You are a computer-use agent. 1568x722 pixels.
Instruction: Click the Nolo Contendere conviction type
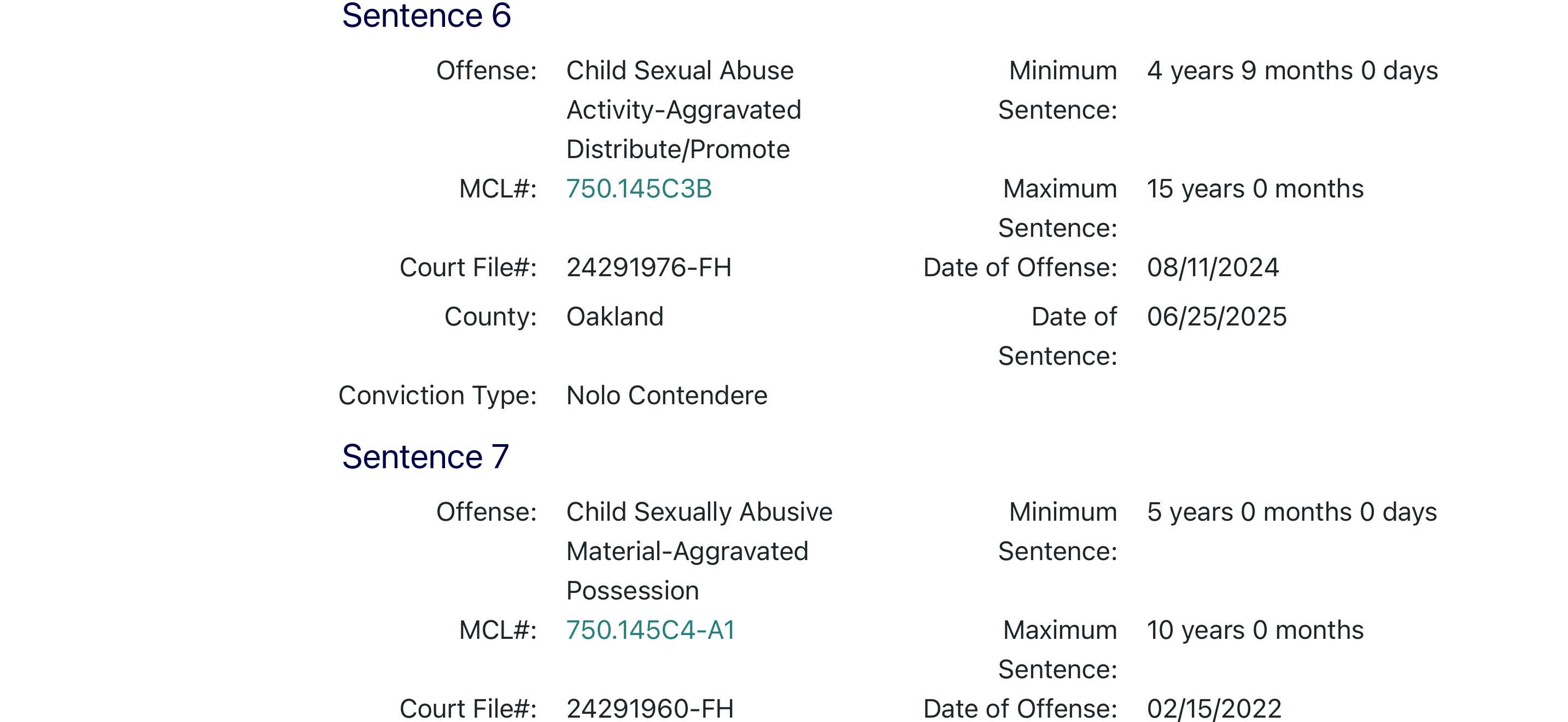tap(666, 395)
